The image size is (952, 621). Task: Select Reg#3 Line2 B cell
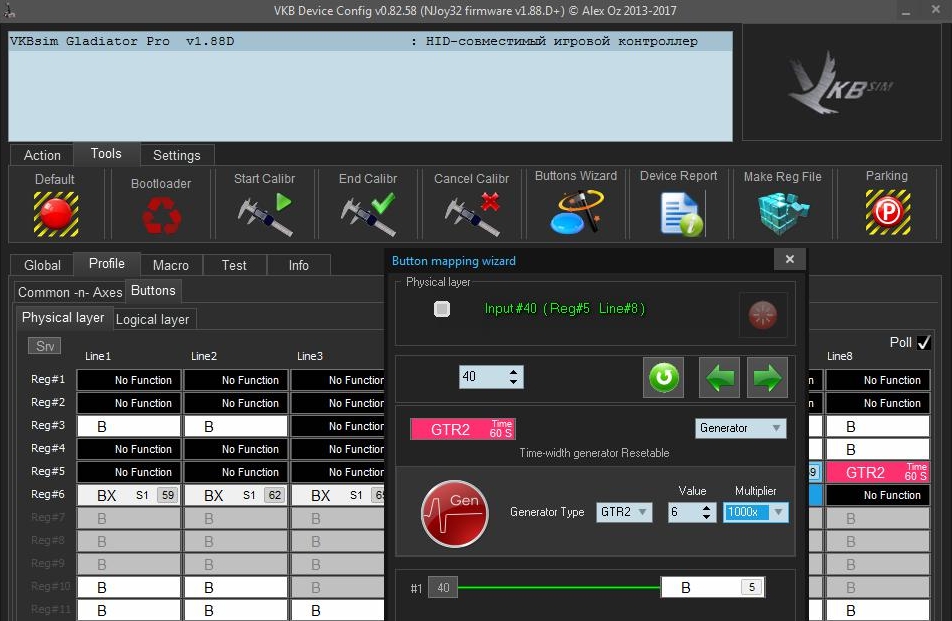tap(236, 426)
